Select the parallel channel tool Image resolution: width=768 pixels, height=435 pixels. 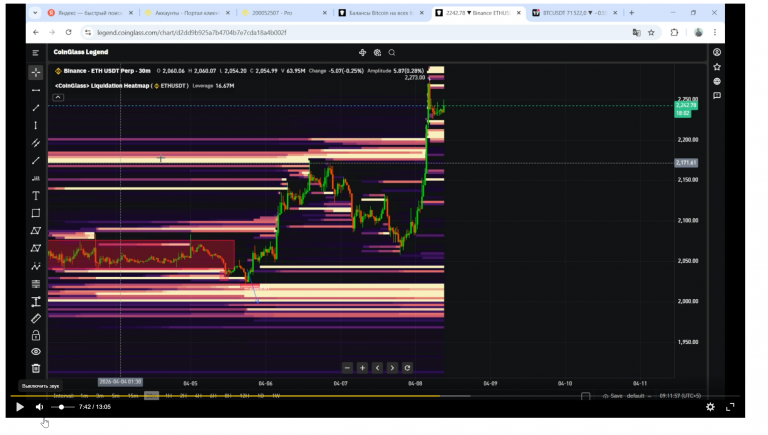(36, 143)
